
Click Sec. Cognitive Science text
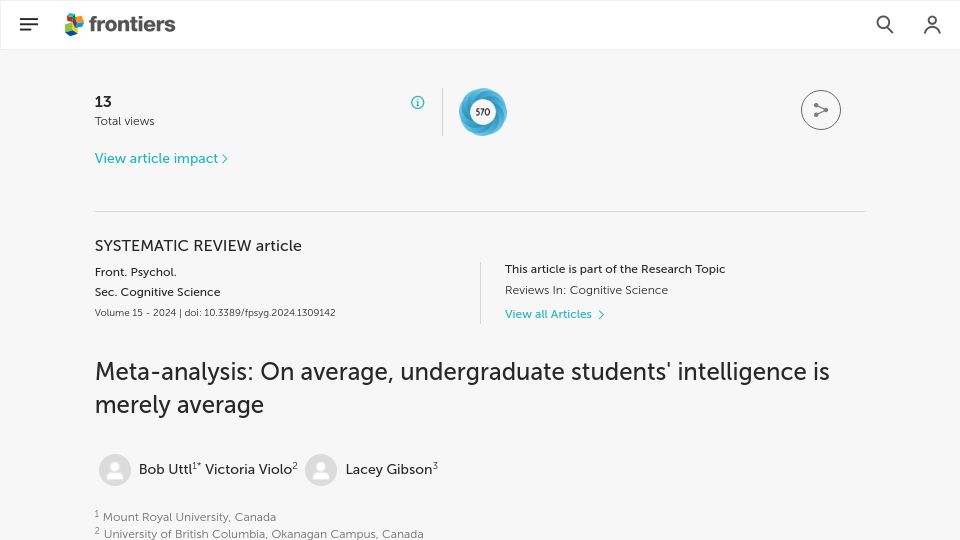(x=157, y=292)
